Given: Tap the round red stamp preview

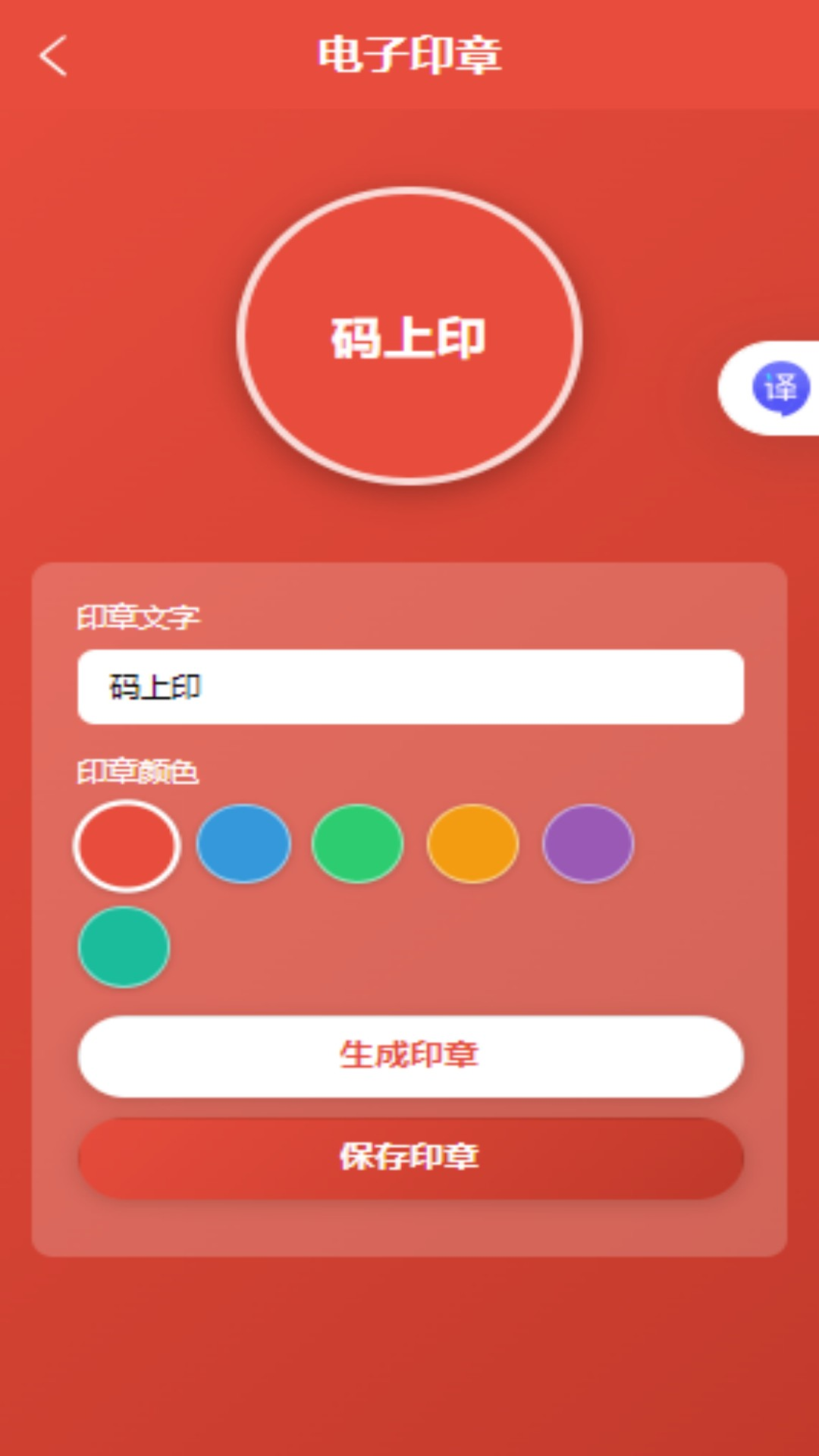Looking at the screenshot, I should coord(409,336).
